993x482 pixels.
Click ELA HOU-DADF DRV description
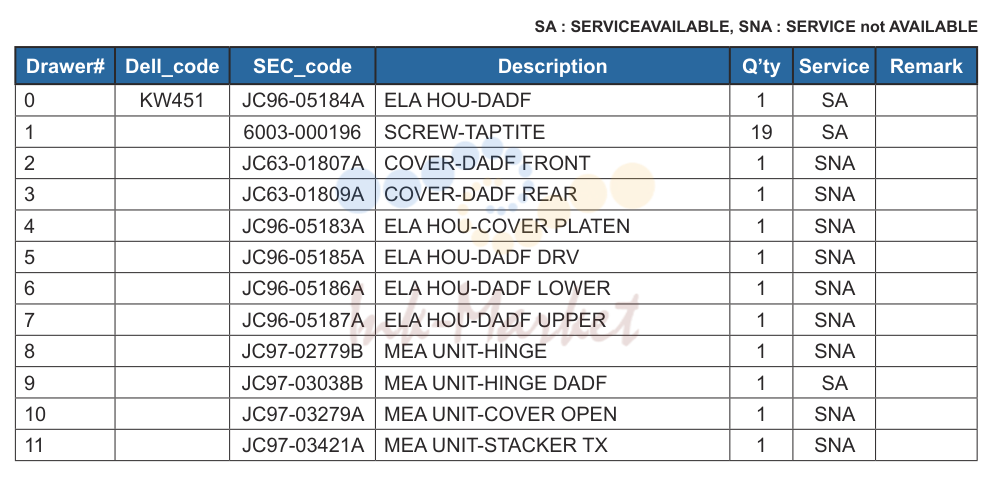tap(481, 257)
